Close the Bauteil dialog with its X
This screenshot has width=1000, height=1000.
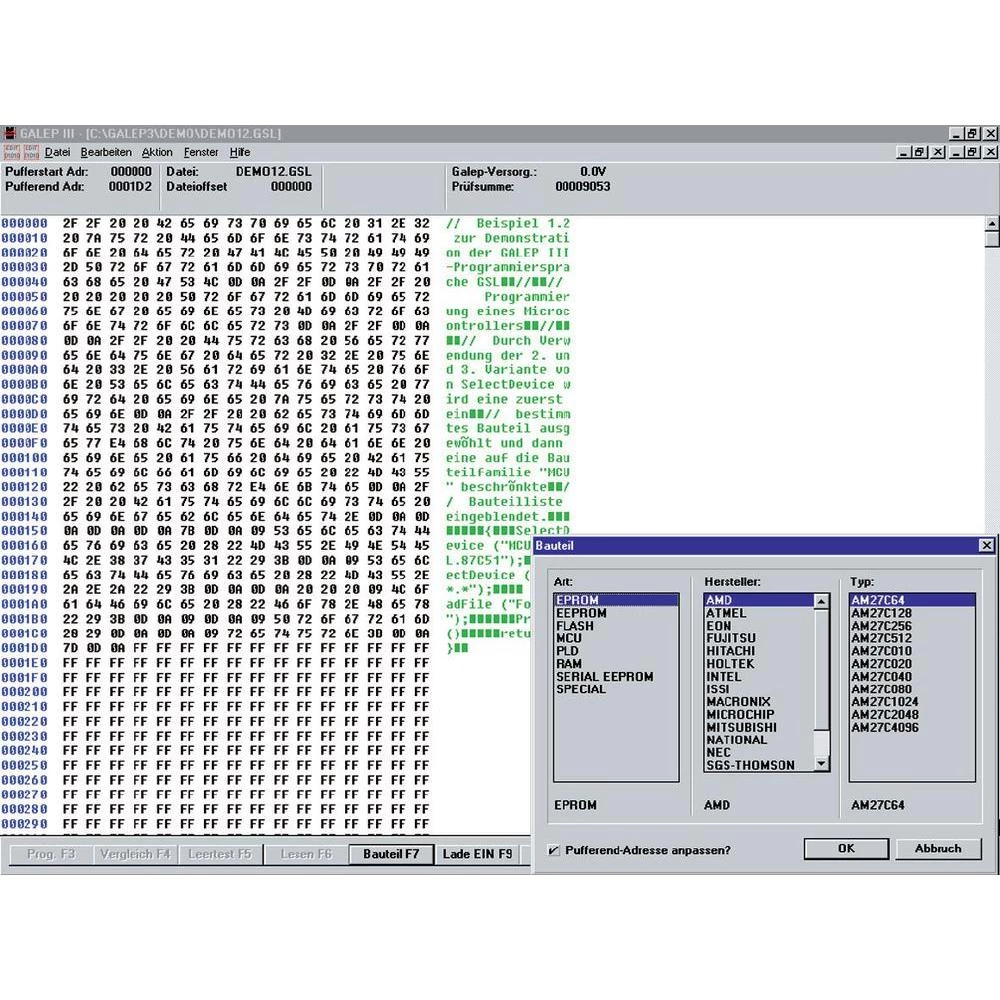pyautogui.click(x=986, y=545)
